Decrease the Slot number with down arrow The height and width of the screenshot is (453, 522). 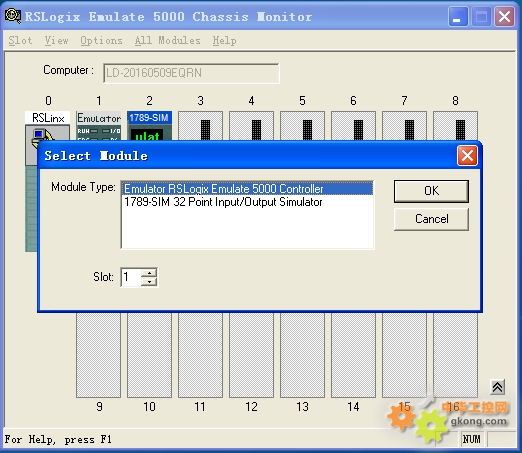pyautogui.click(x=149, y=282)
